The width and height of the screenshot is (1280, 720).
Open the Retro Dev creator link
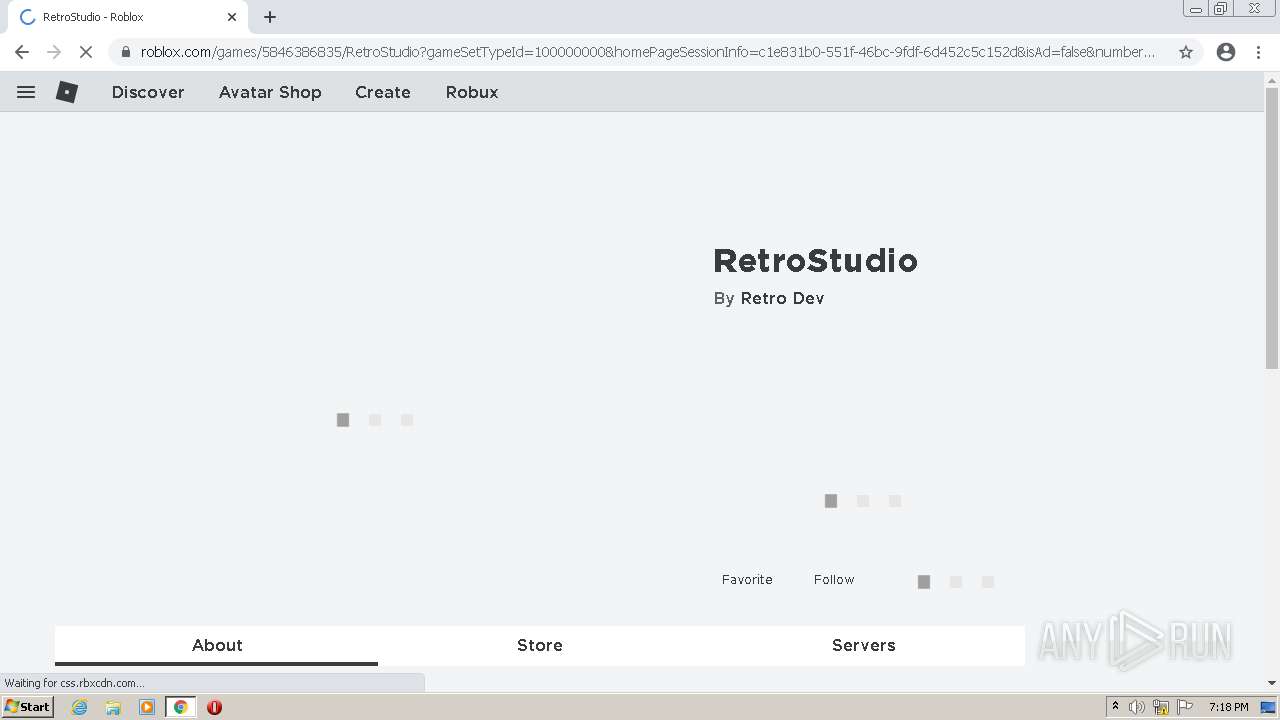782,298
